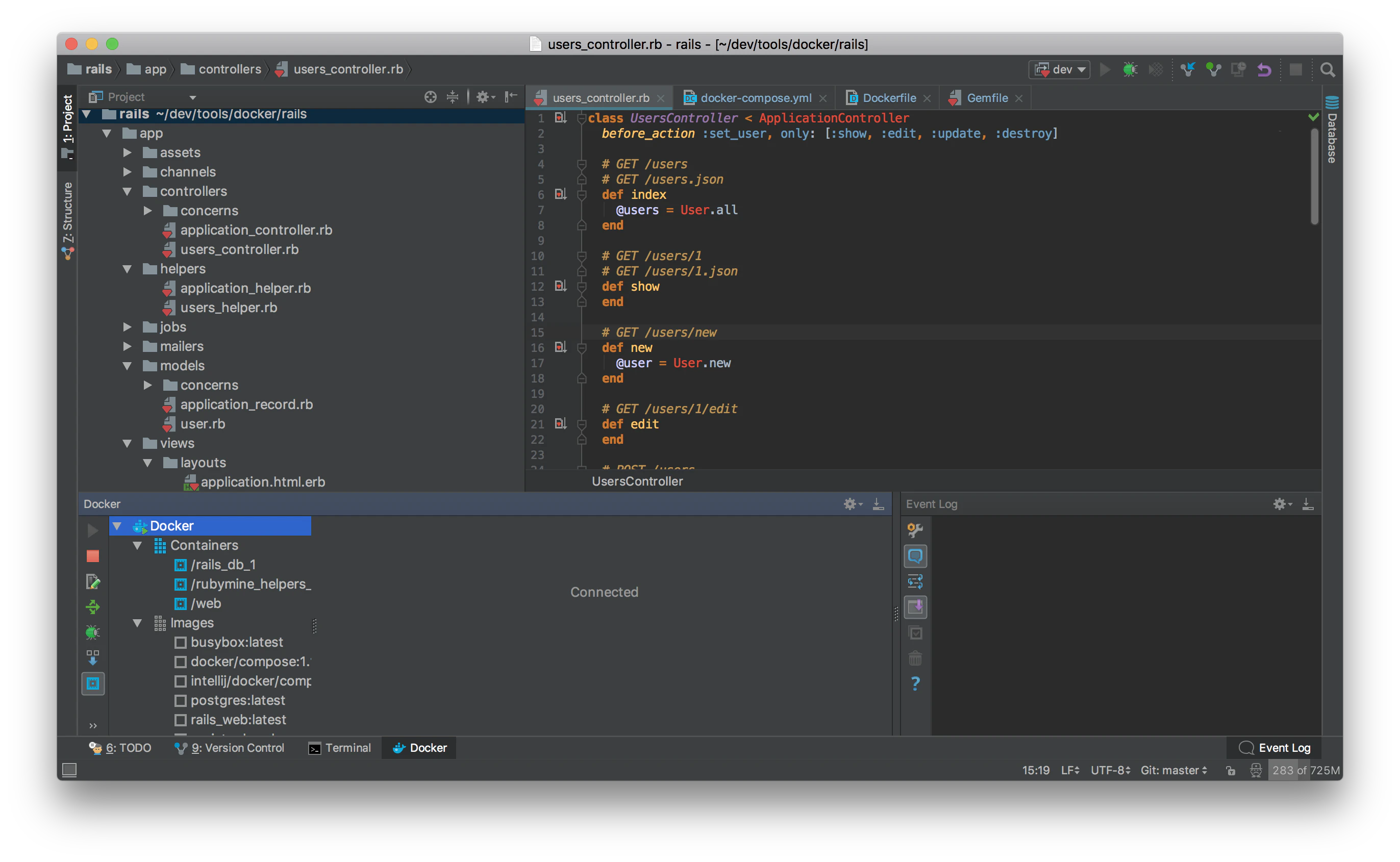Click the Revert purple arrow icon
This screenshot has height=862, width=1400.
coord(1264,69)
